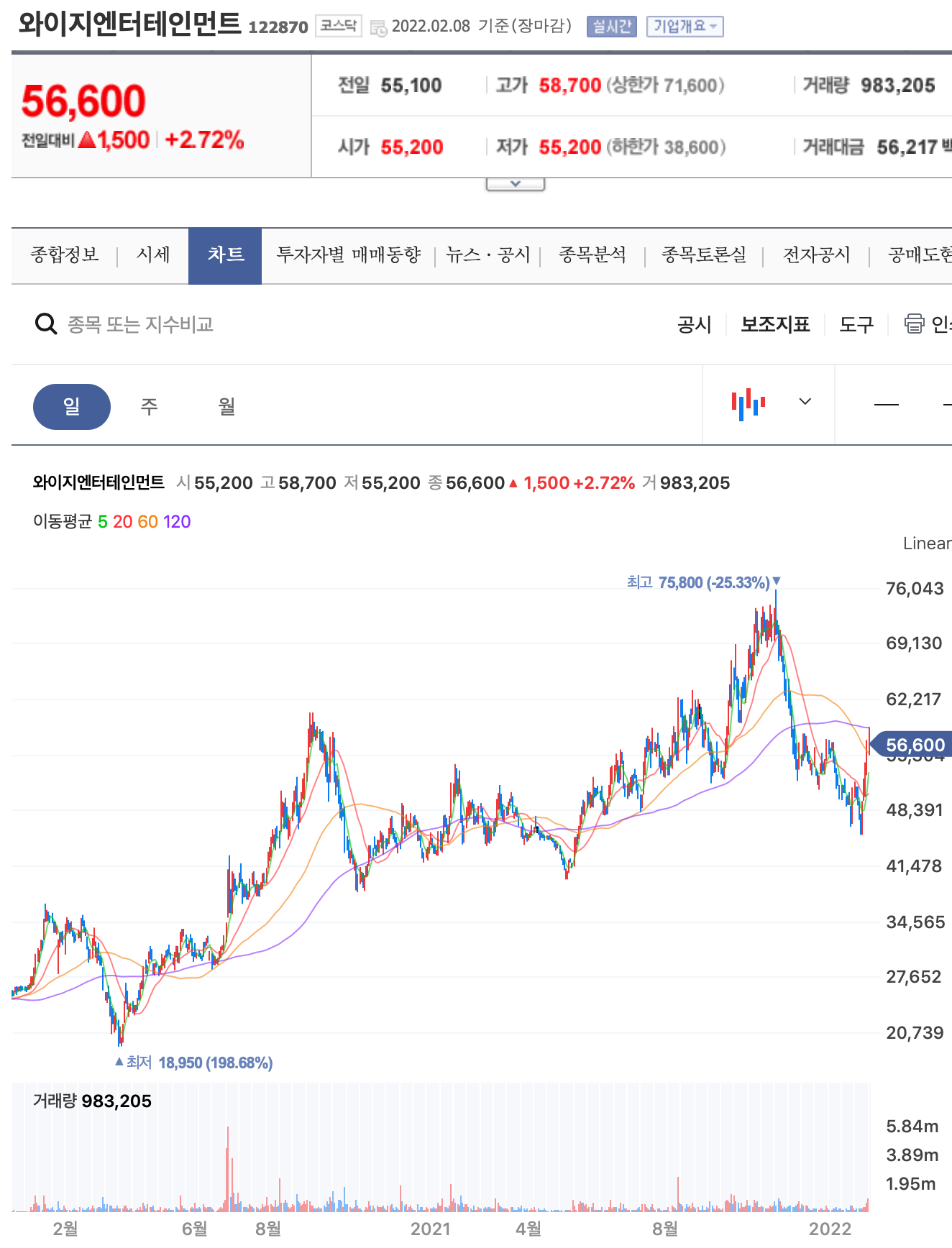Open the 보조지표 indicators menu
Image resolution: width=952 pixels, height=1248 pixels.
[776, 325]
